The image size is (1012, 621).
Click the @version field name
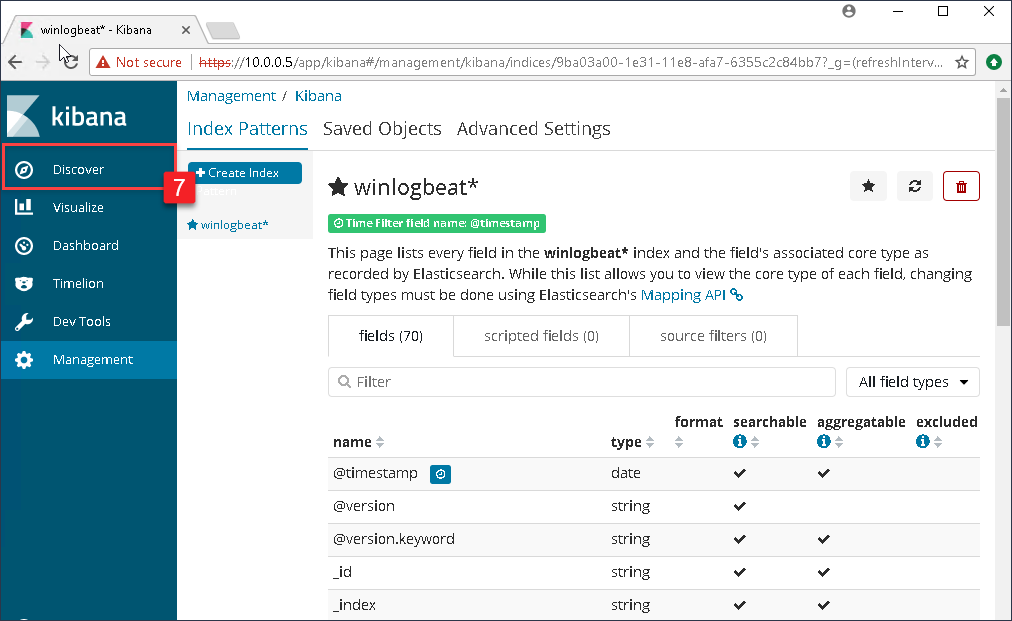(363, 506)
